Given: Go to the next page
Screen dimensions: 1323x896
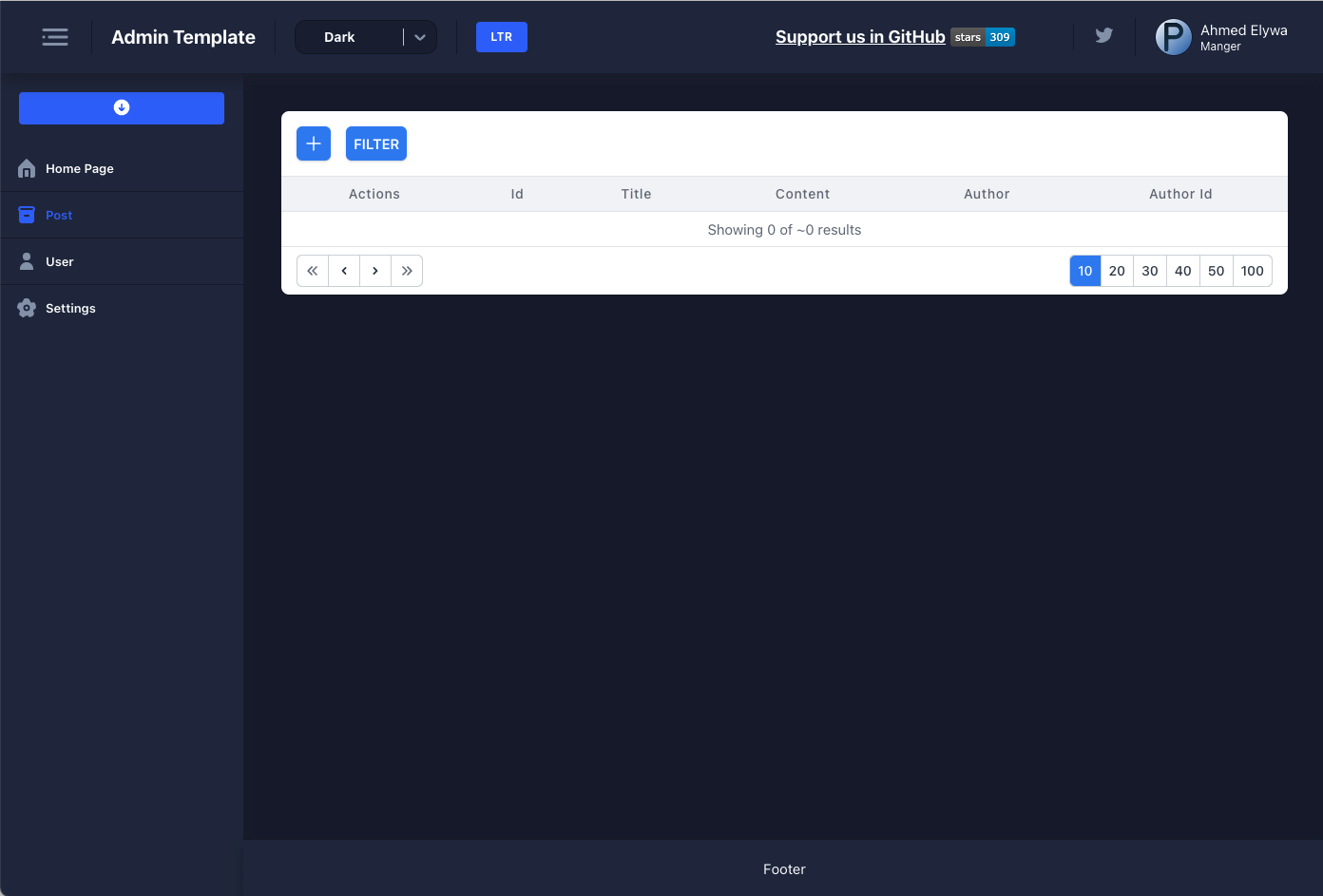Looking at the screenshot, I should pyautogui.click(x=375, y=271).
